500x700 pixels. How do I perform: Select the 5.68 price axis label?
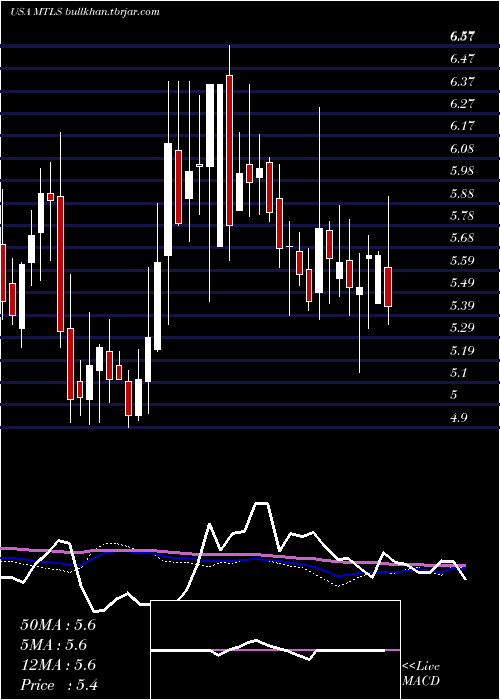(462, 238)
